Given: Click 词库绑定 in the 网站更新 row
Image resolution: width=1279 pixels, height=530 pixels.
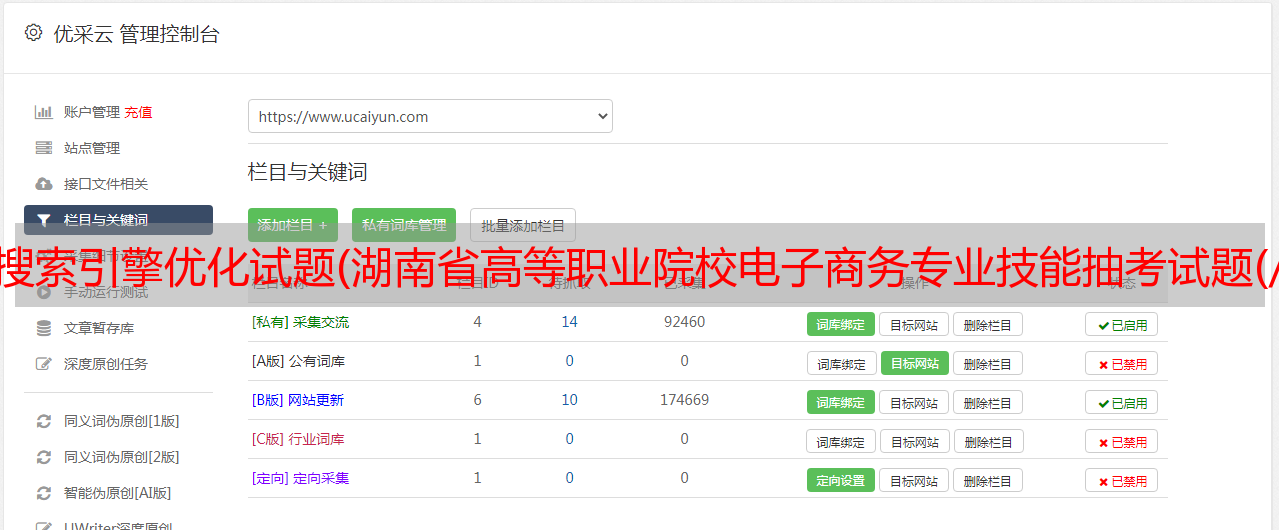Looking at the screenshot, I should [841, 402].
